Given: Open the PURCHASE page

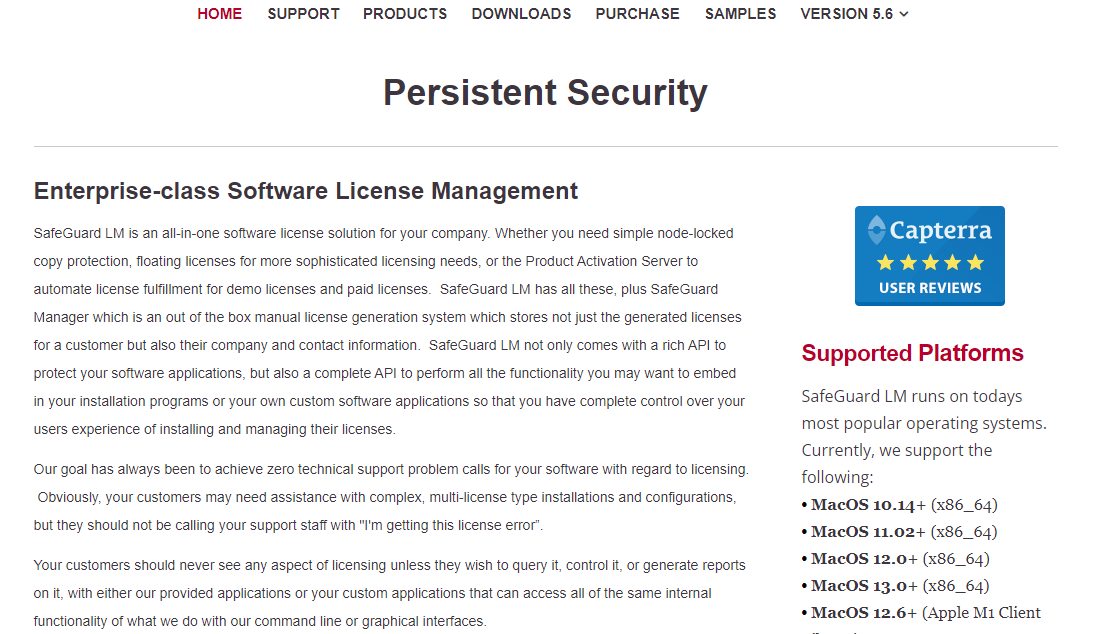Looking at the screenshot, I should [637, 14].
